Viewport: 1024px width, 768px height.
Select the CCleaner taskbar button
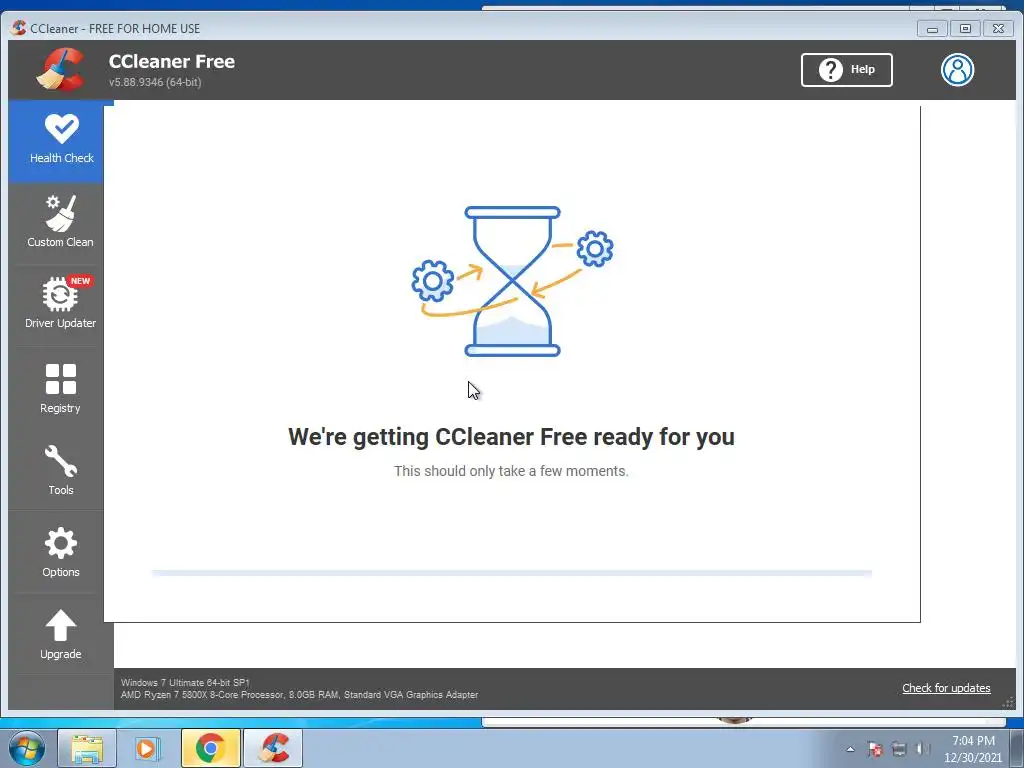click(x=273, y=748)
